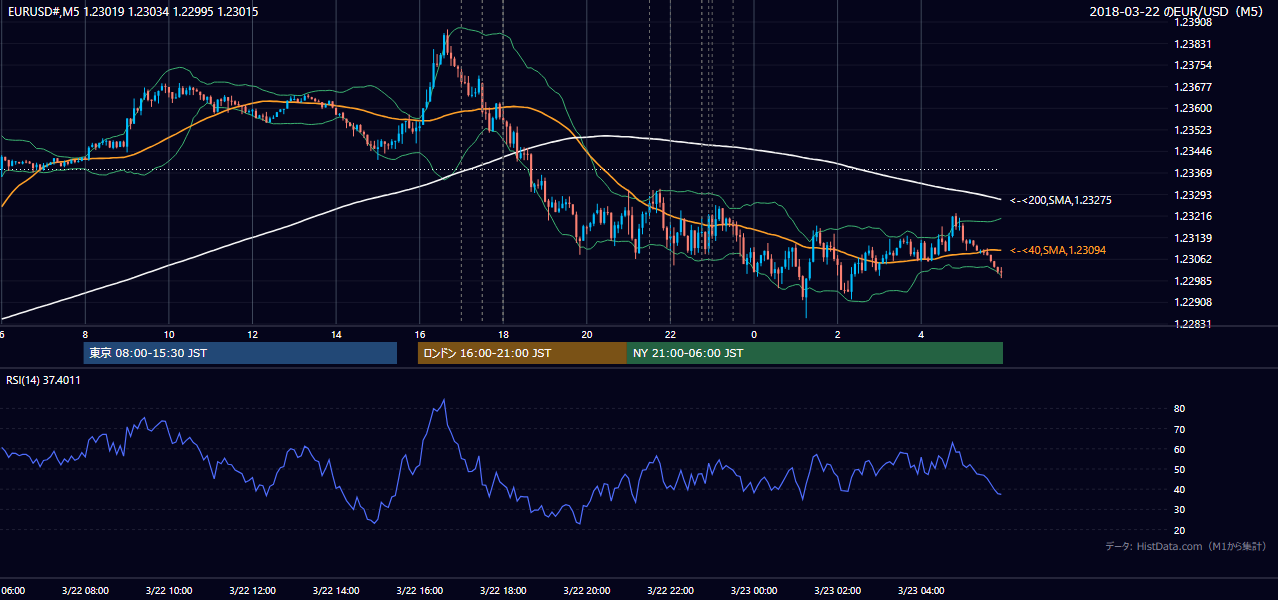Image resolution: width=1278 pixels, height=600 pixels.
Task: Select the ロンドン 16:00-21:00 JST session bar
Action: point(522,353)
